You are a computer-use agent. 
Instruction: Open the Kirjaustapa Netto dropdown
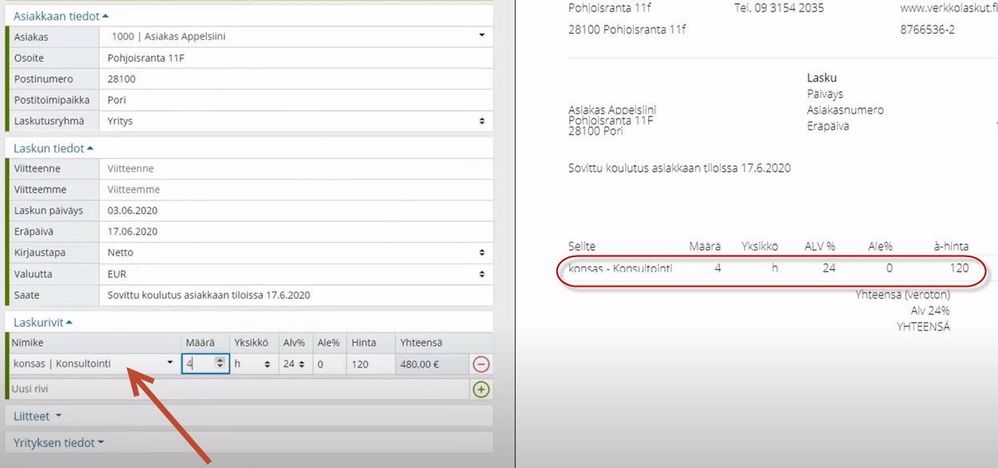tap(296, 253)
